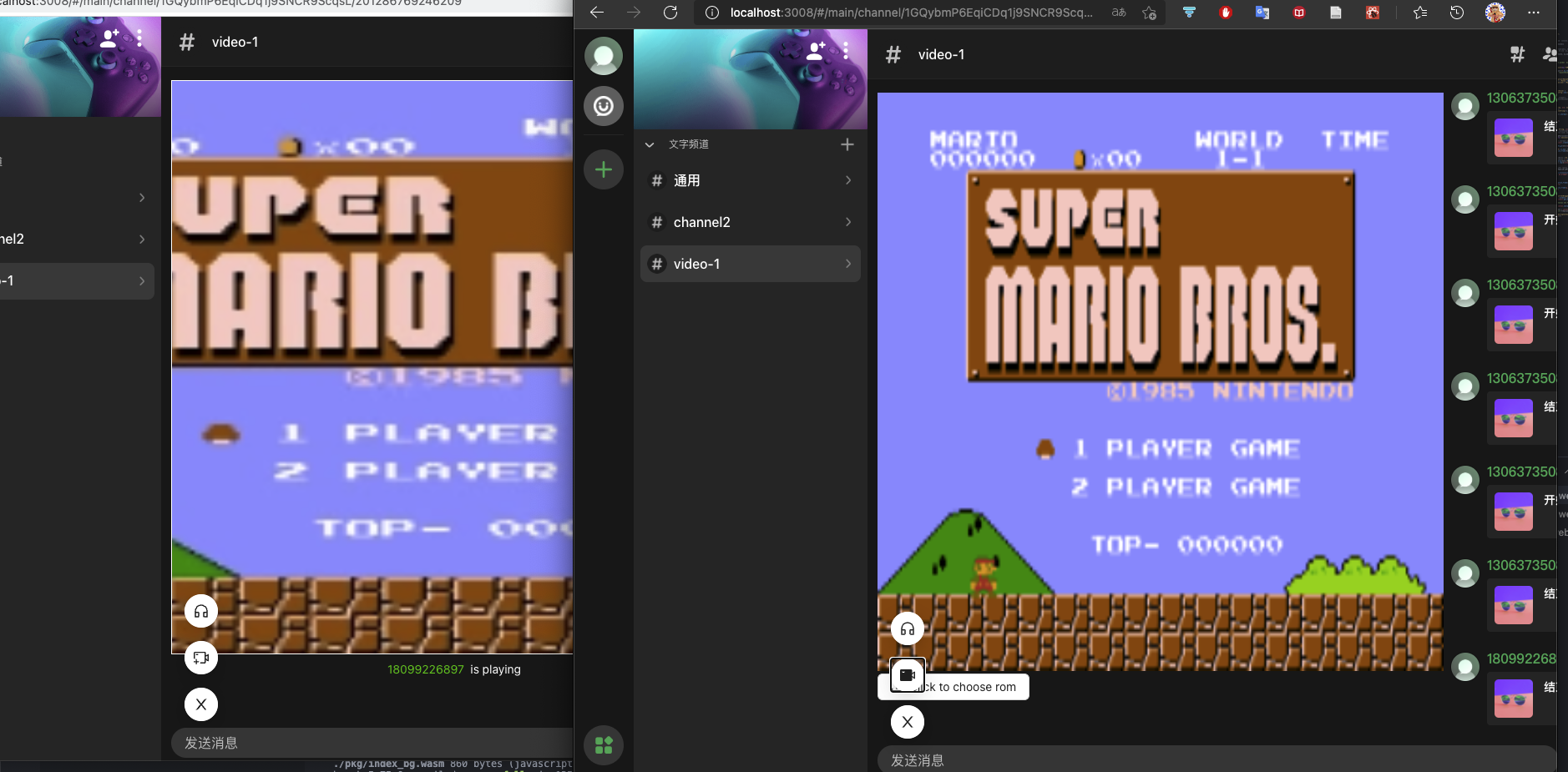The height and width of the screenshot is (772, 1568).
Task: Open the nel2 channel in left window
Action: point(77,239)
